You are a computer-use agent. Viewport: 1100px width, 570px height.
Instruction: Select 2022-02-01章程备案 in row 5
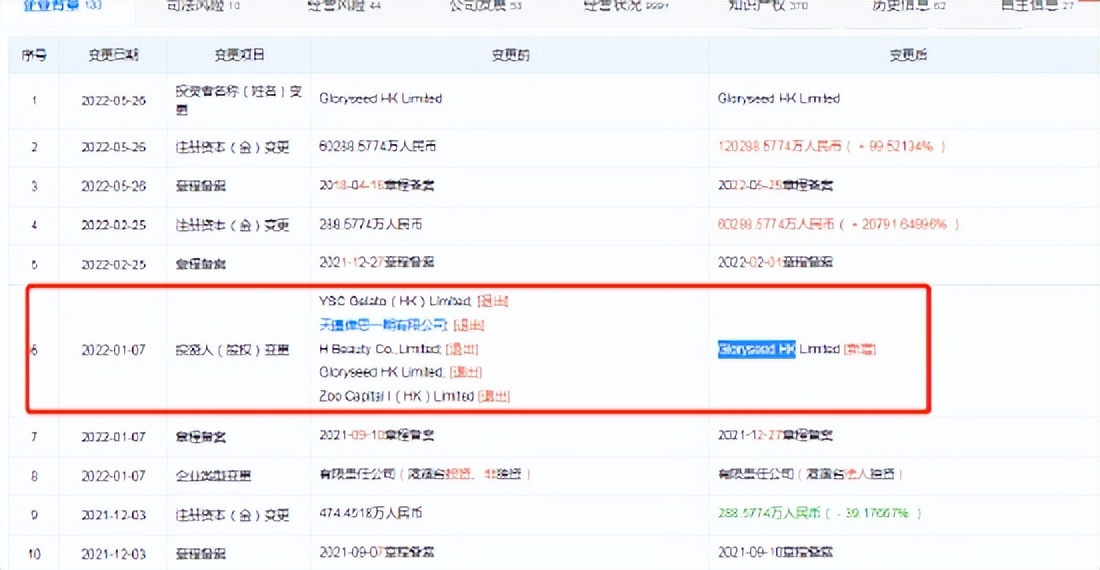775,263
